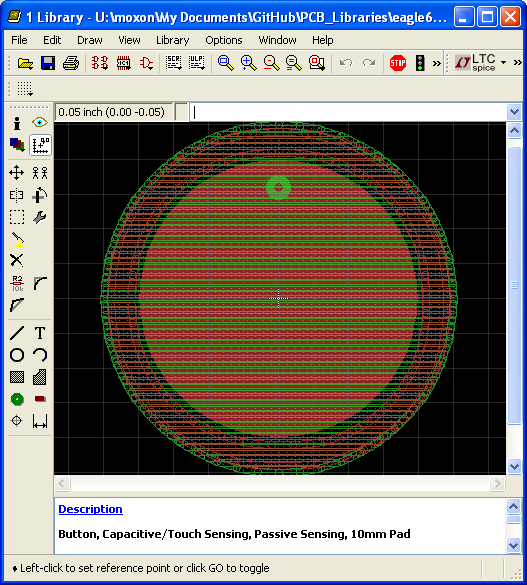Select the Move tool

17,173
